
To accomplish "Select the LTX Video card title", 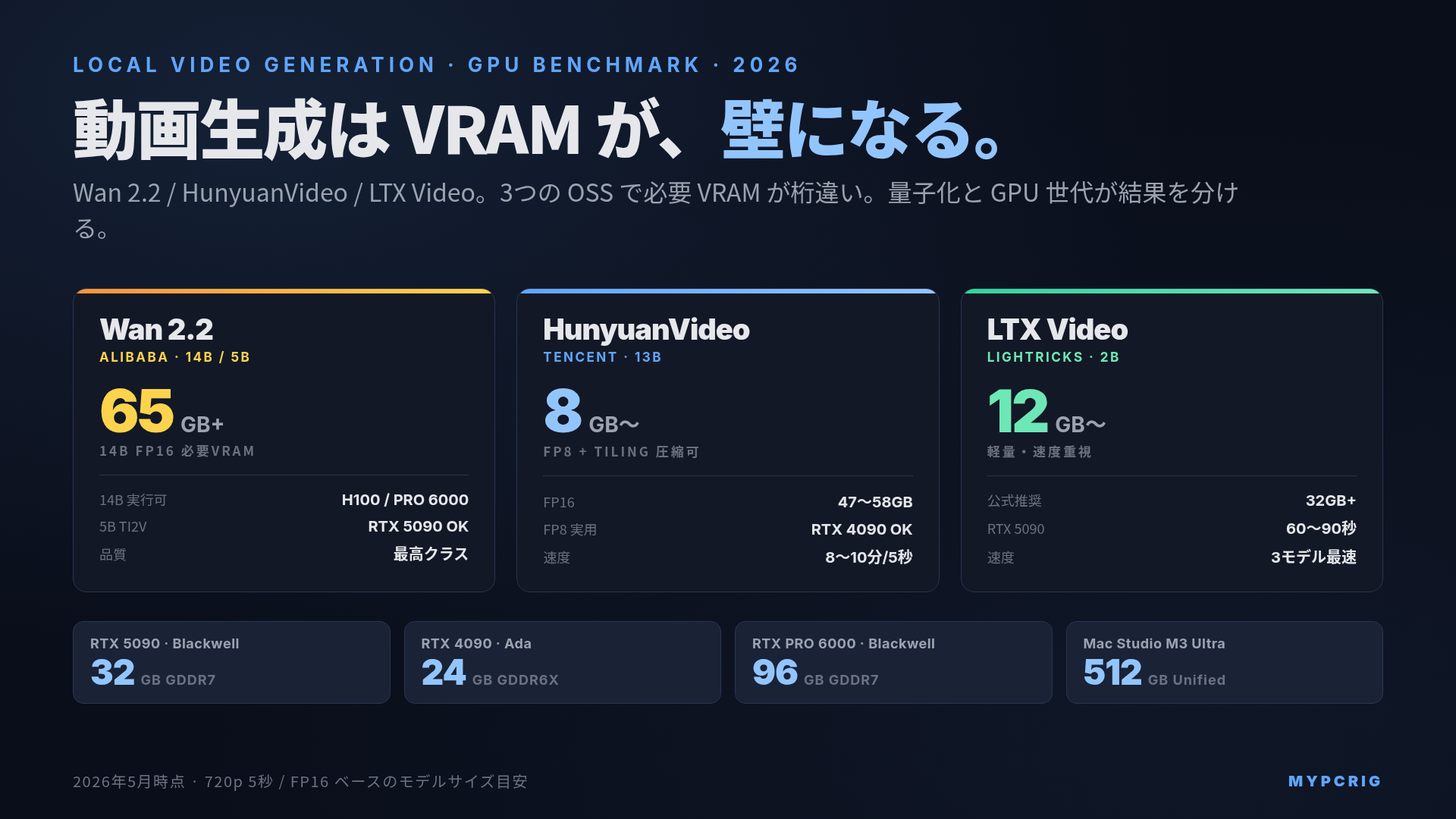I will pos(1057,330).
